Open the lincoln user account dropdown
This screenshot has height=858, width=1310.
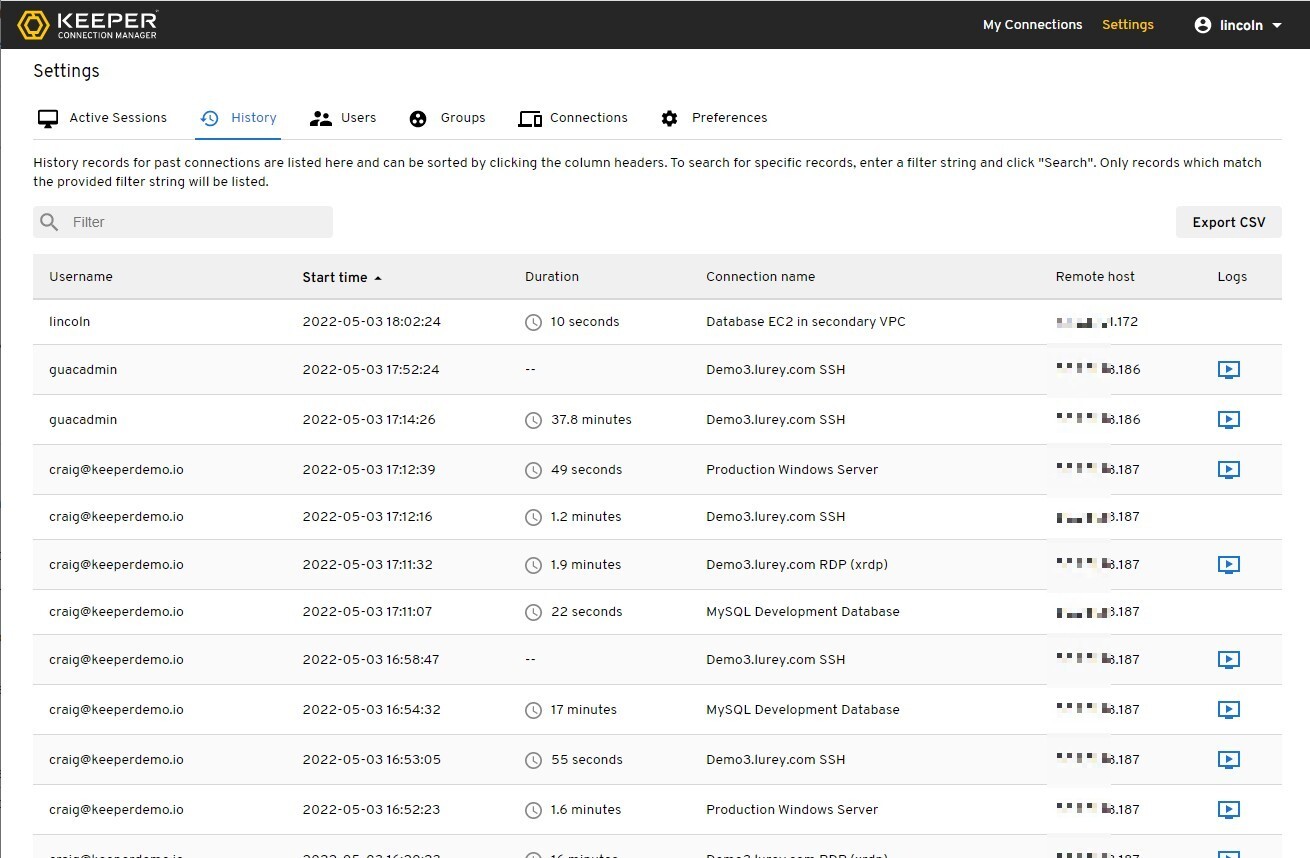pyautogui.click(x=1238, y=25)
